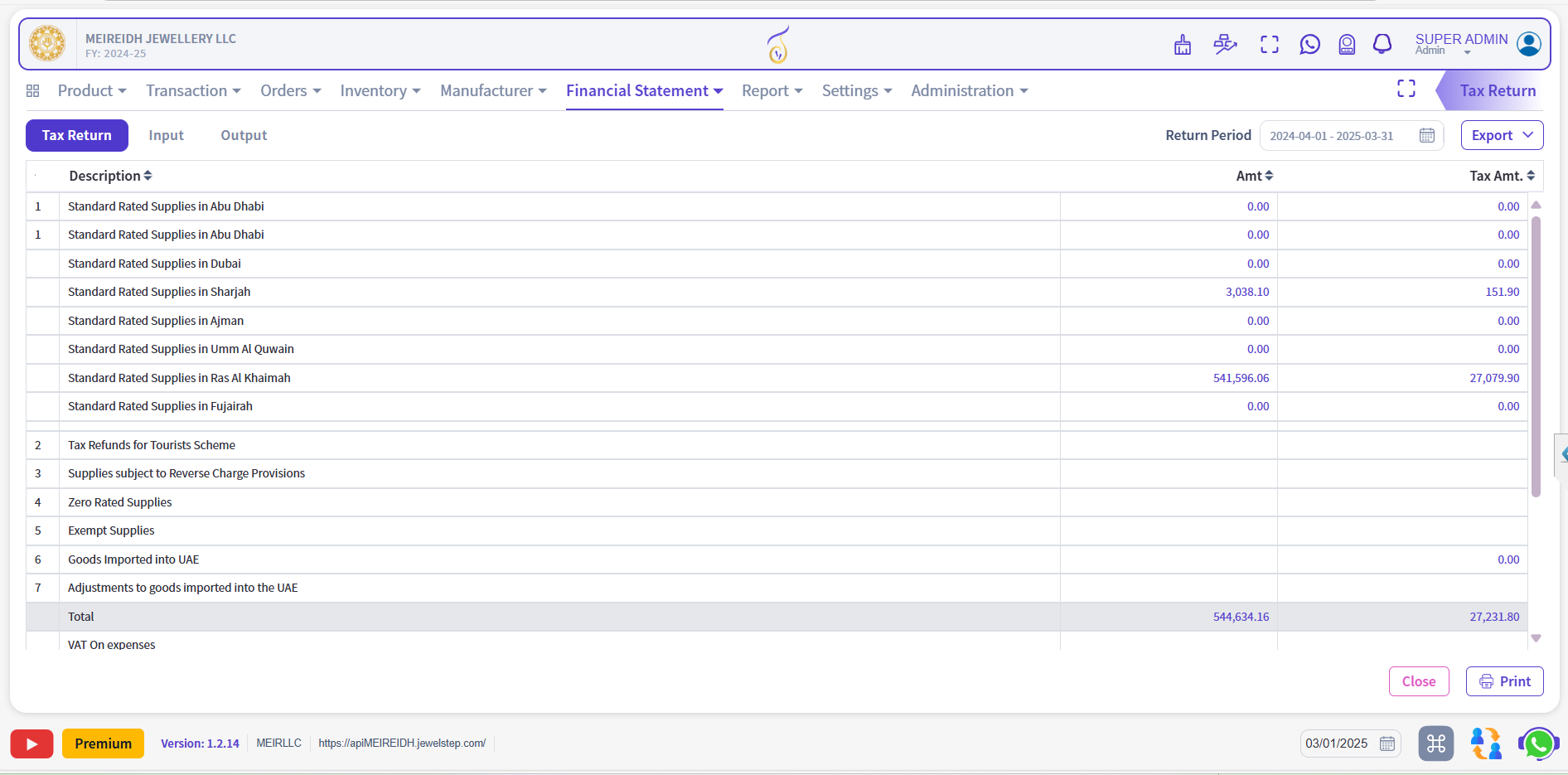This screenshot has width=1568, height=775.
Task: Open the footer date calendar icon
Action: 1387,744
